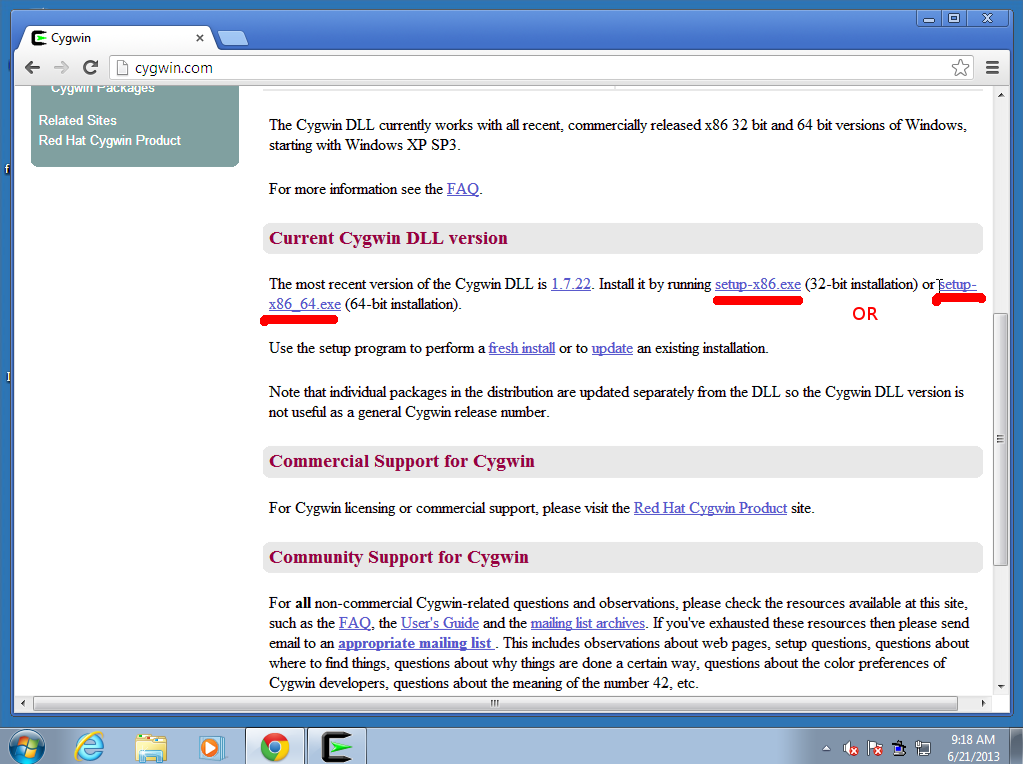
Task: Click the horizontal scrollbar thumb
Action: coord(495,703)
